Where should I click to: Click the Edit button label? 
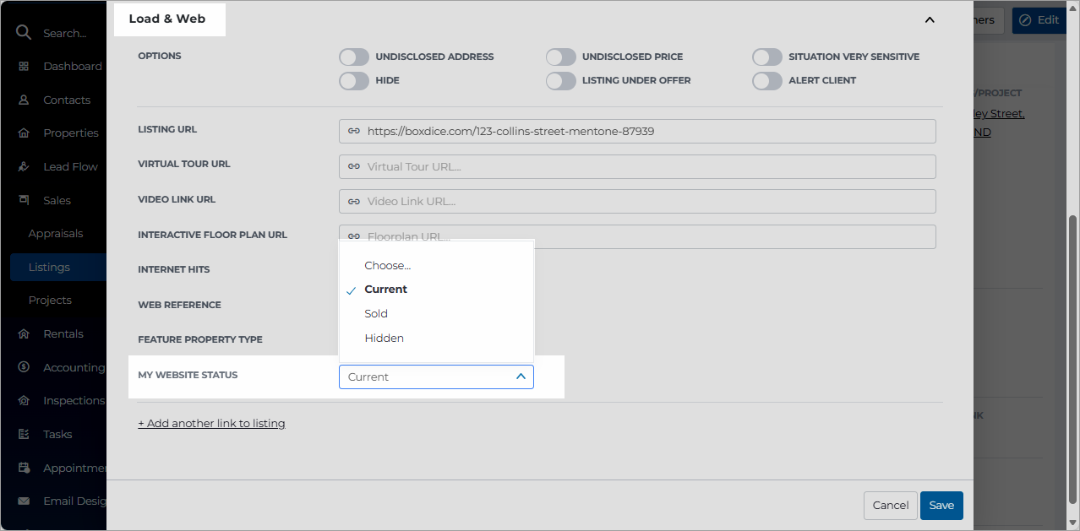[x=1048, y=20]
